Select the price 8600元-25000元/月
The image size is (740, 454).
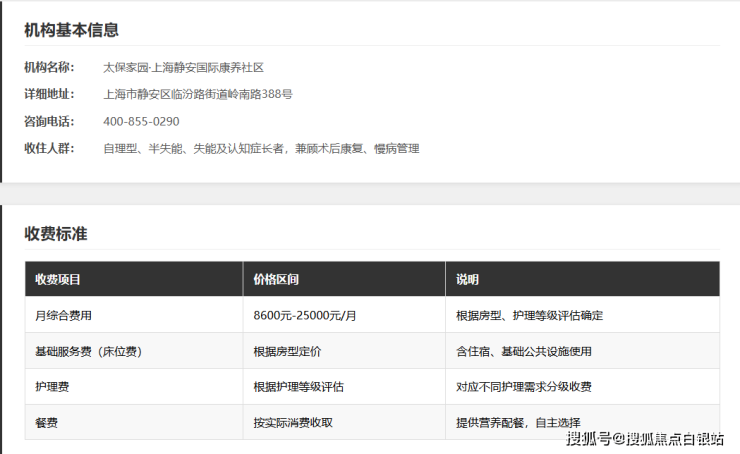(305, 316)
